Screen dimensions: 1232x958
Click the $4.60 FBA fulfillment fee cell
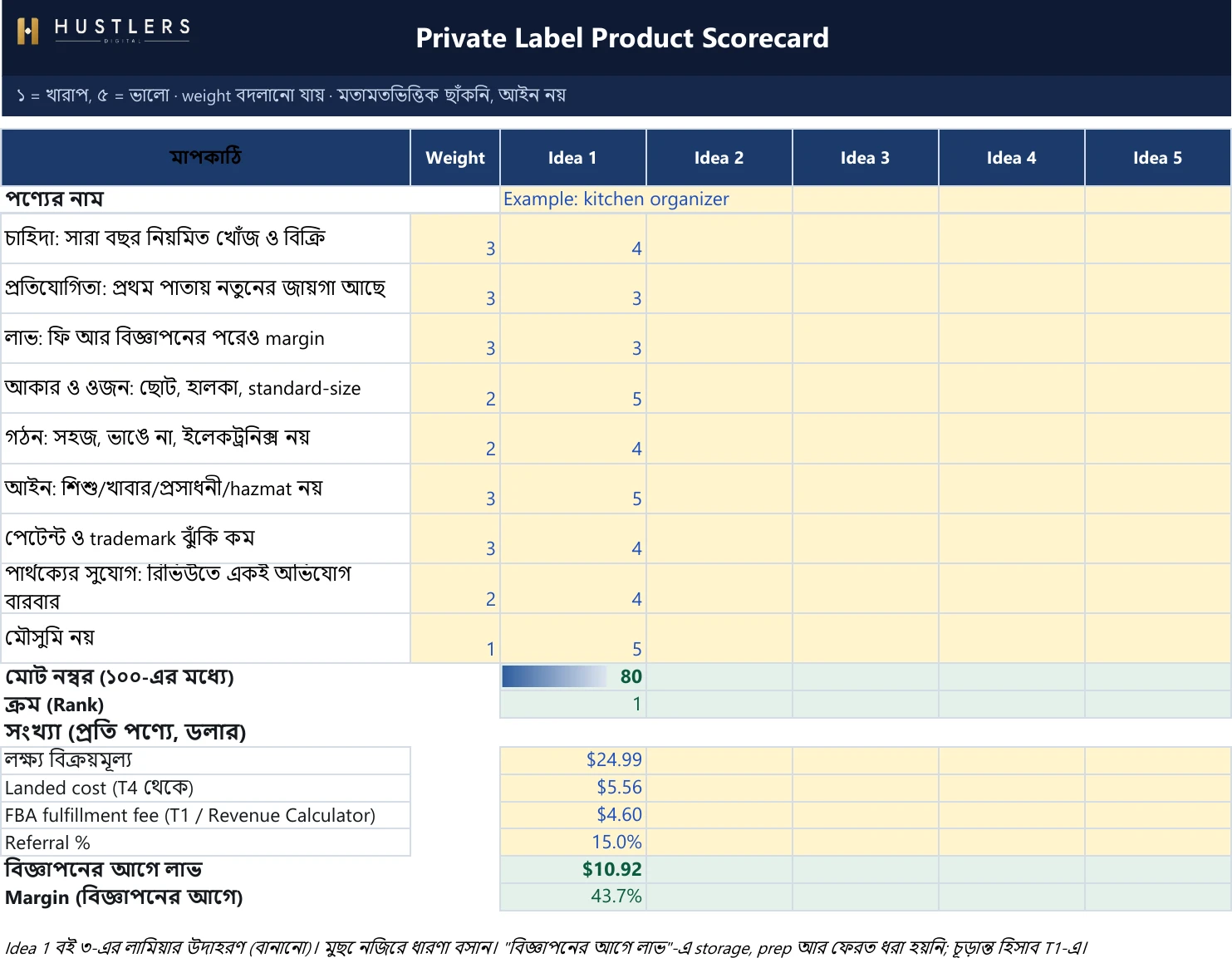(573, 814)
